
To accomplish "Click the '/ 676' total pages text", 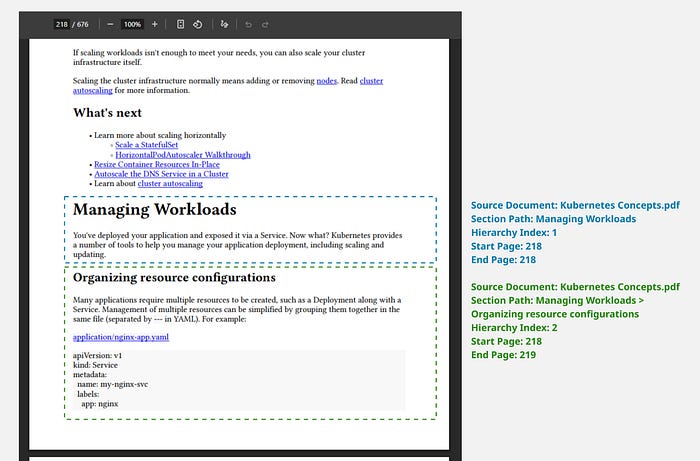I will tap(80, 24).
